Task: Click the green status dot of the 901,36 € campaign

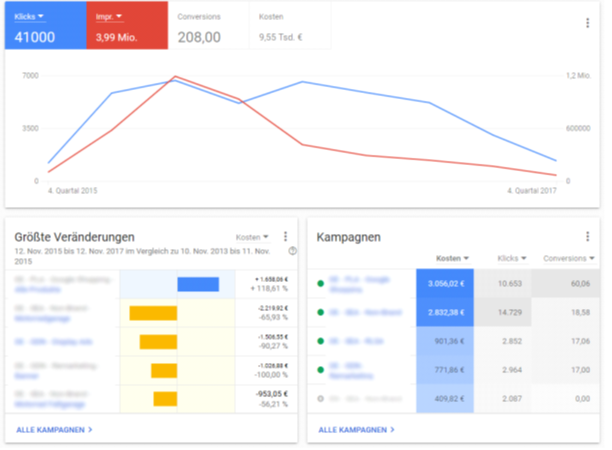Action: tap(319, 341)
